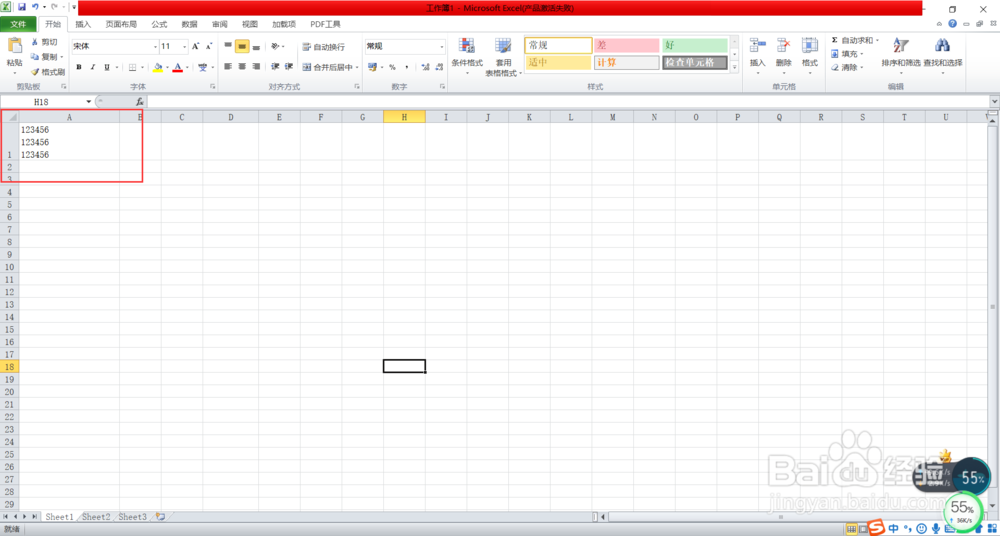Click Merge and Center (合并后居中) button
1000x536 pixels.
(327, 67)
